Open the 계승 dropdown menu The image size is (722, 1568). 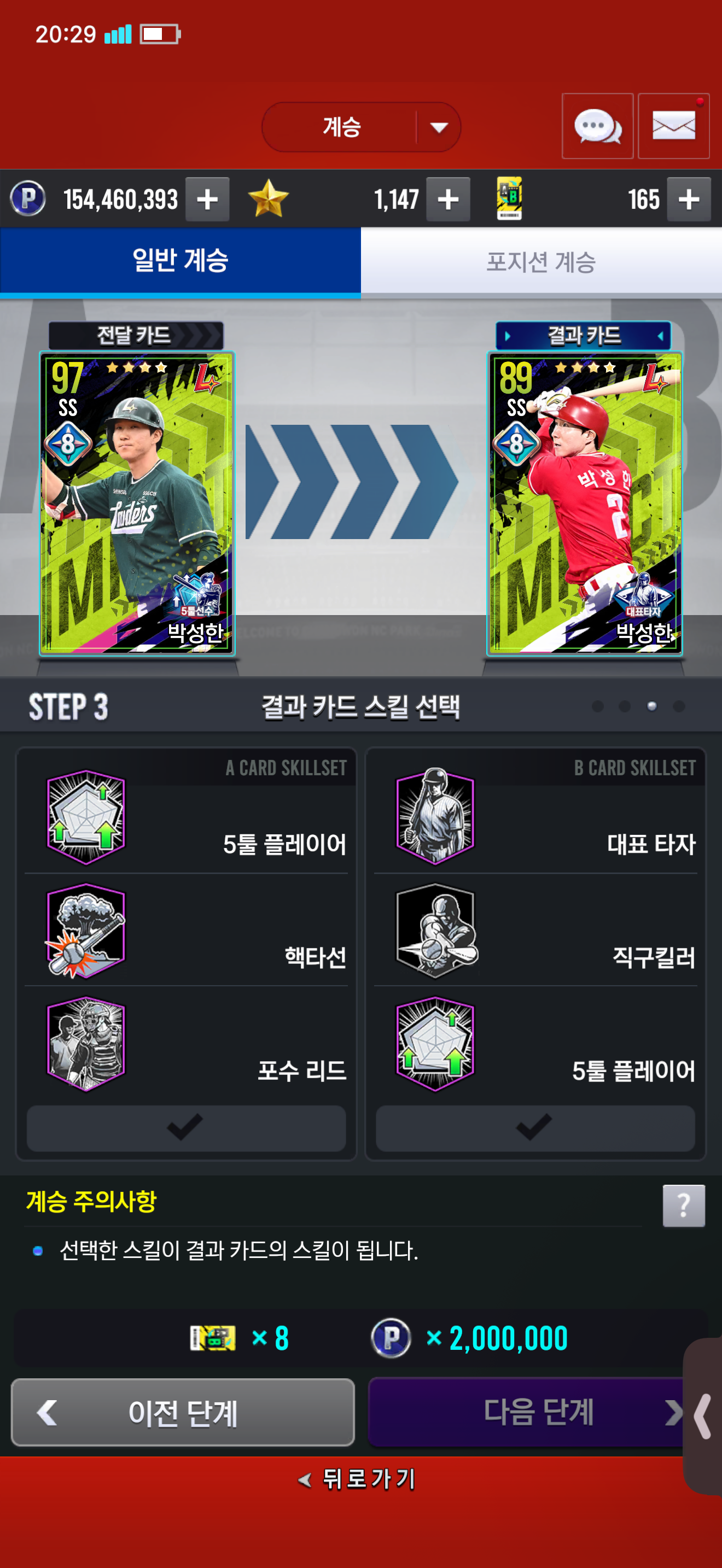pyautogui.click(x=361, y=127)
